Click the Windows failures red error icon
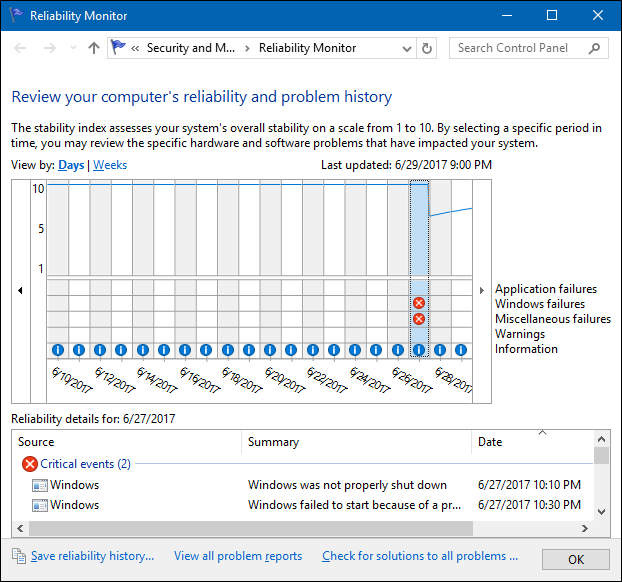The image size is (622, 582). [419, 303]
